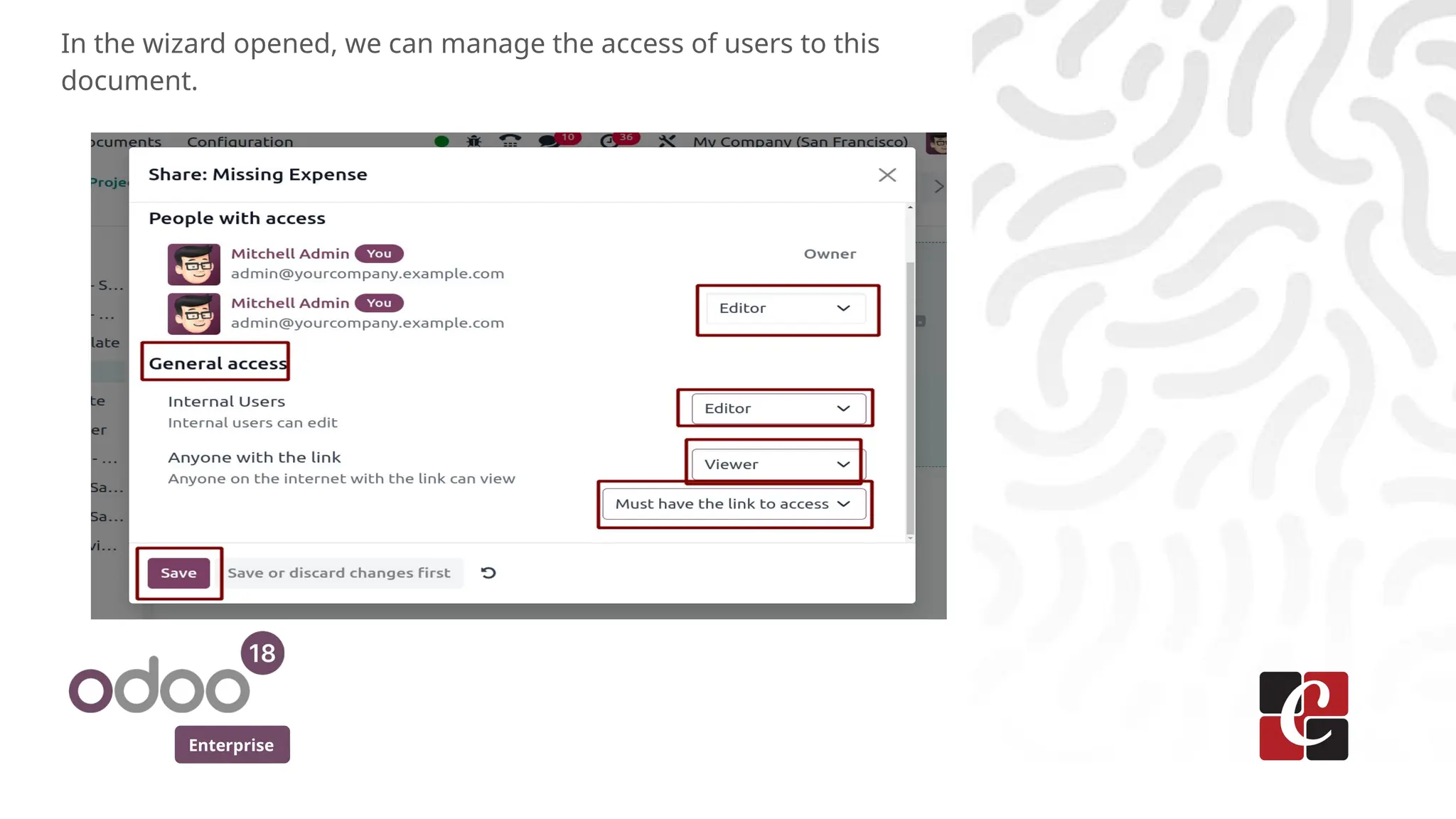Expand 'Must have the link to access' dropdown

pos(734,504)
